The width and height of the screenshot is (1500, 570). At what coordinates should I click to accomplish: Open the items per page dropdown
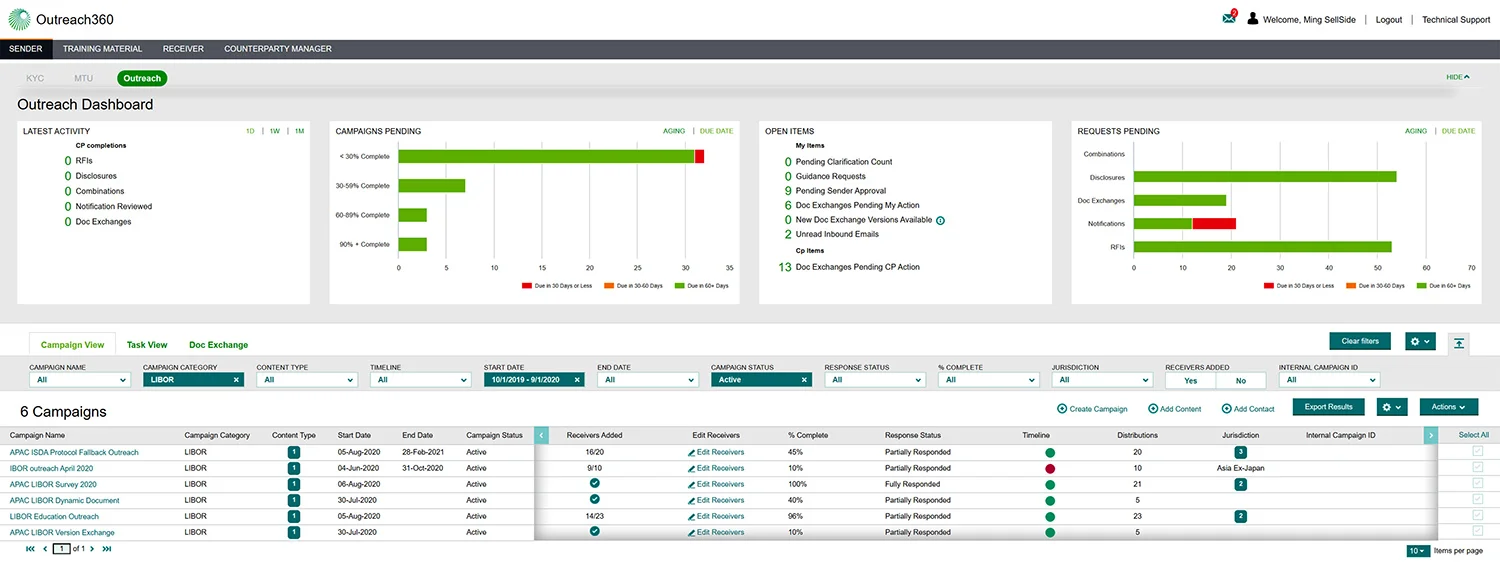(x=1417, y=551)
